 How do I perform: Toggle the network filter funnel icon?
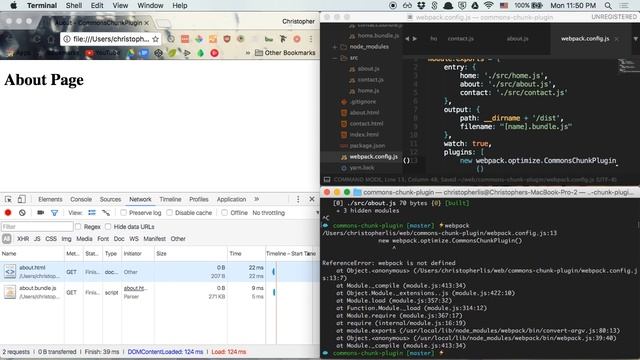pyautogui.click(x=54, y=213)
